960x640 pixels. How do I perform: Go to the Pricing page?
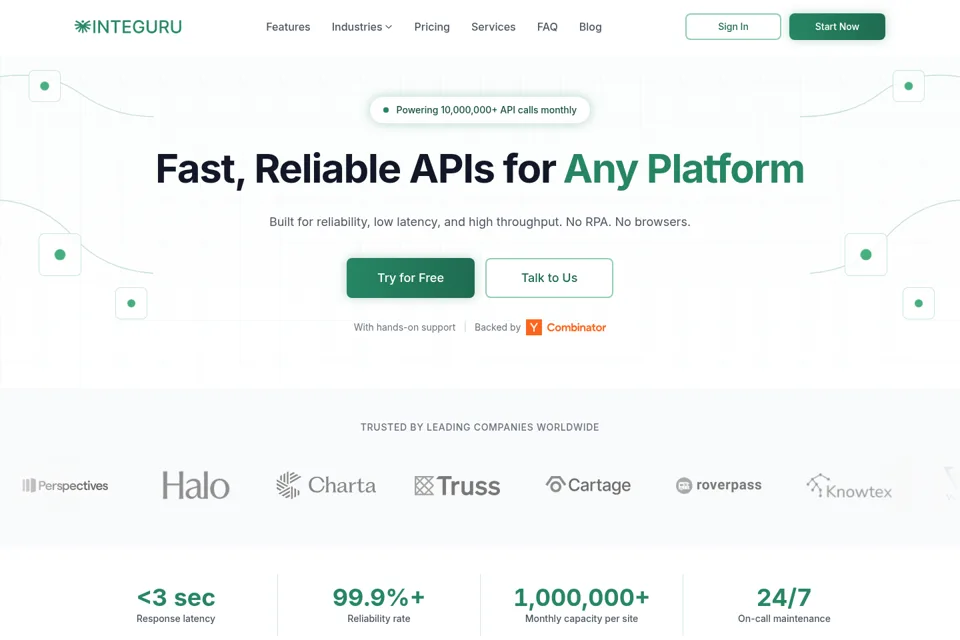tap(432, 27)
